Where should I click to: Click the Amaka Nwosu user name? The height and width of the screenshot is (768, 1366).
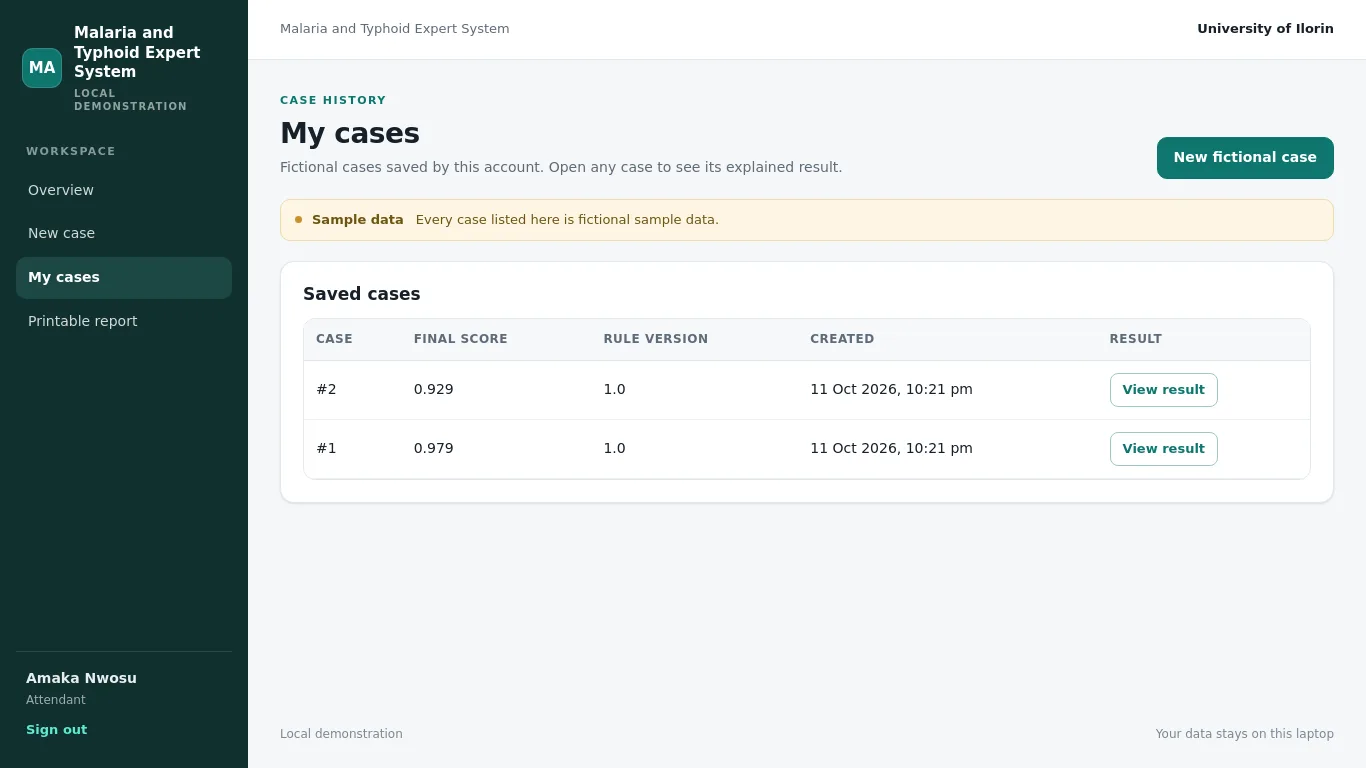pyautogui.click(x=81, y=678)
